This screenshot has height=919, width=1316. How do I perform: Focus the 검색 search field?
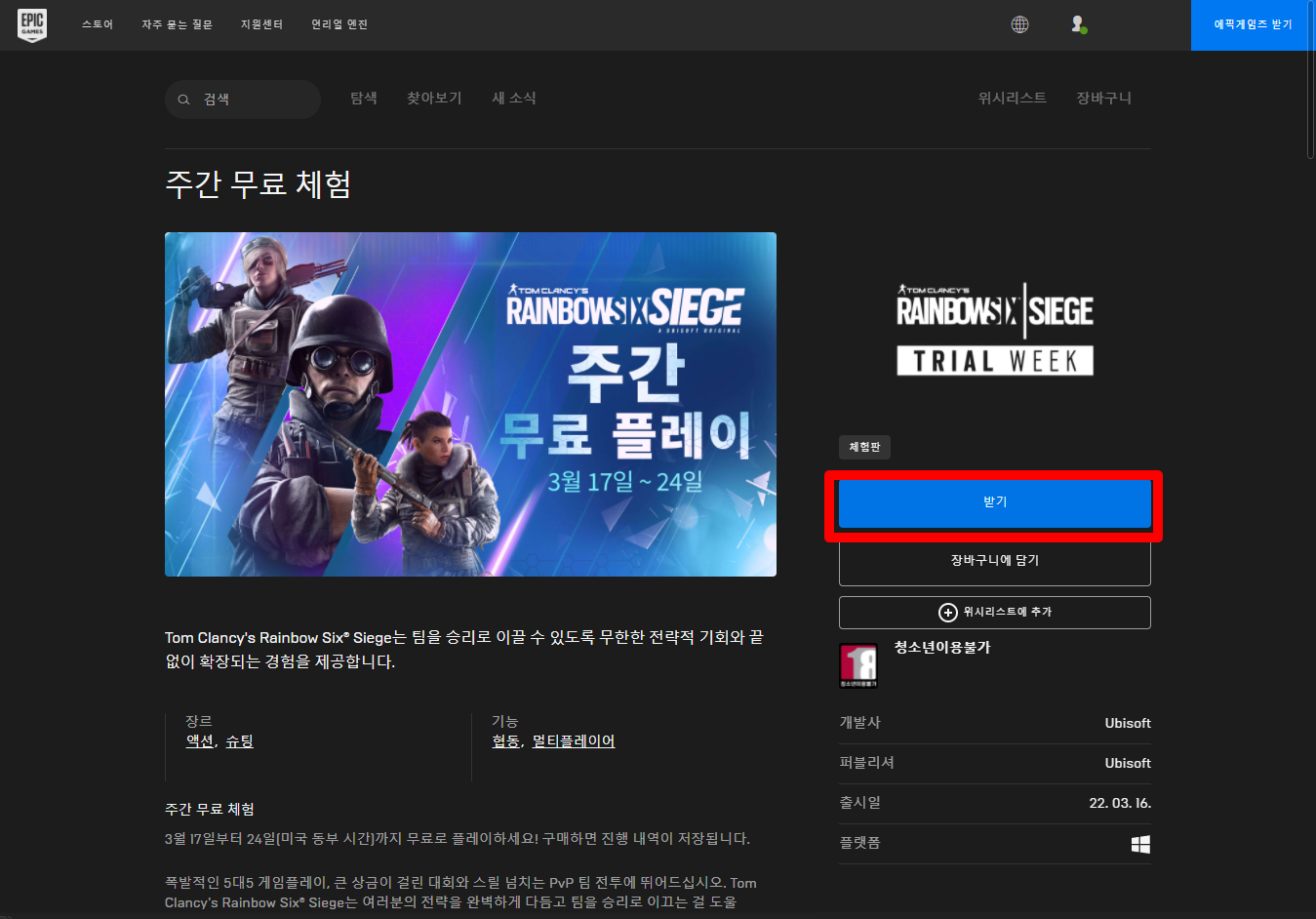[243, 100]
